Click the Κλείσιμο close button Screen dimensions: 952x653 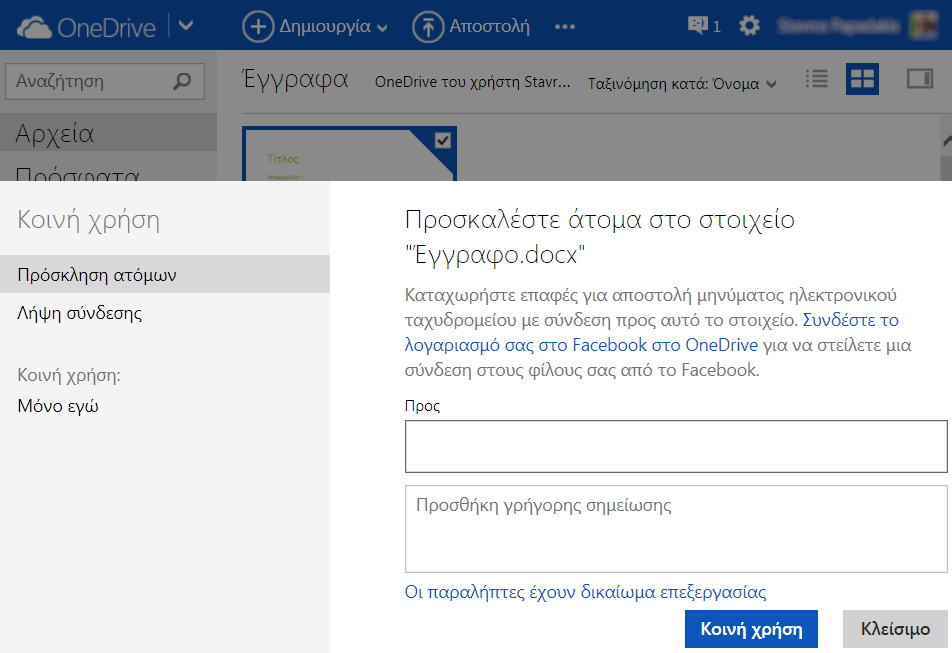[x=895, y=629]
